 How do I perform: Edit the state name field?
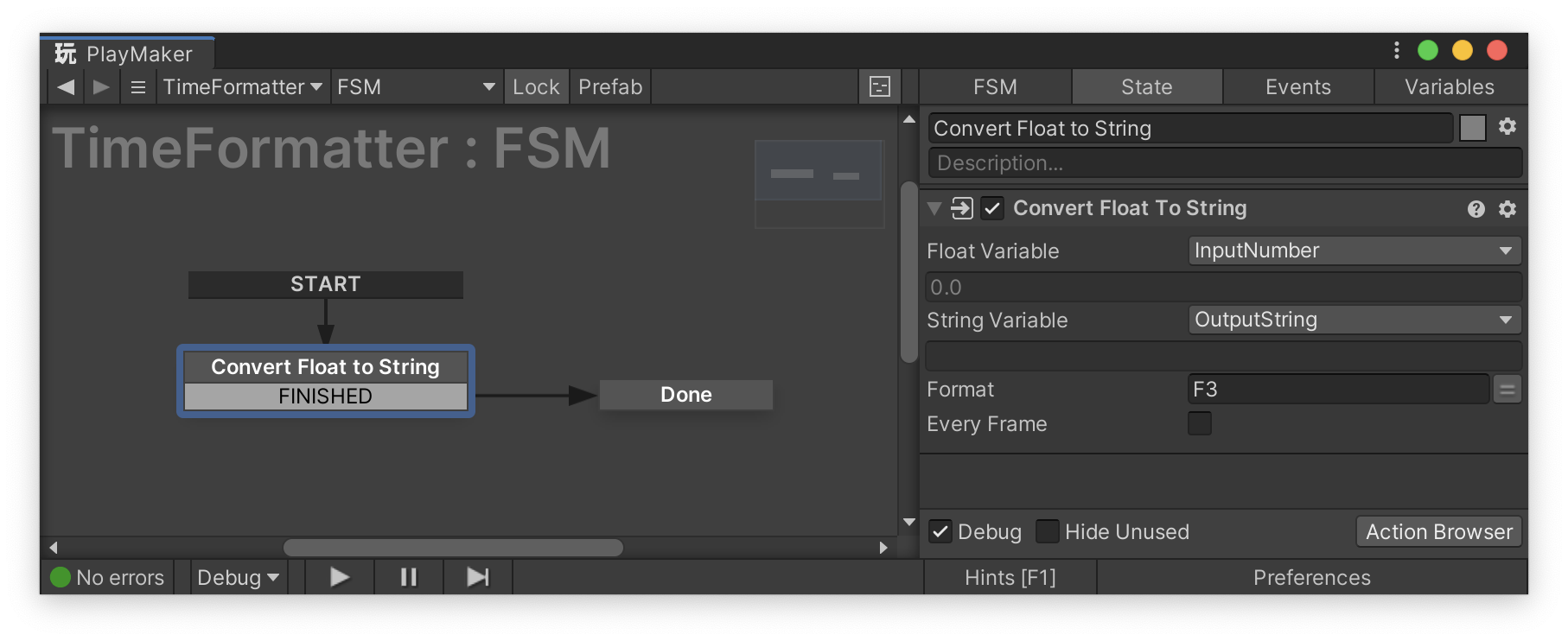pos(1190,128)
